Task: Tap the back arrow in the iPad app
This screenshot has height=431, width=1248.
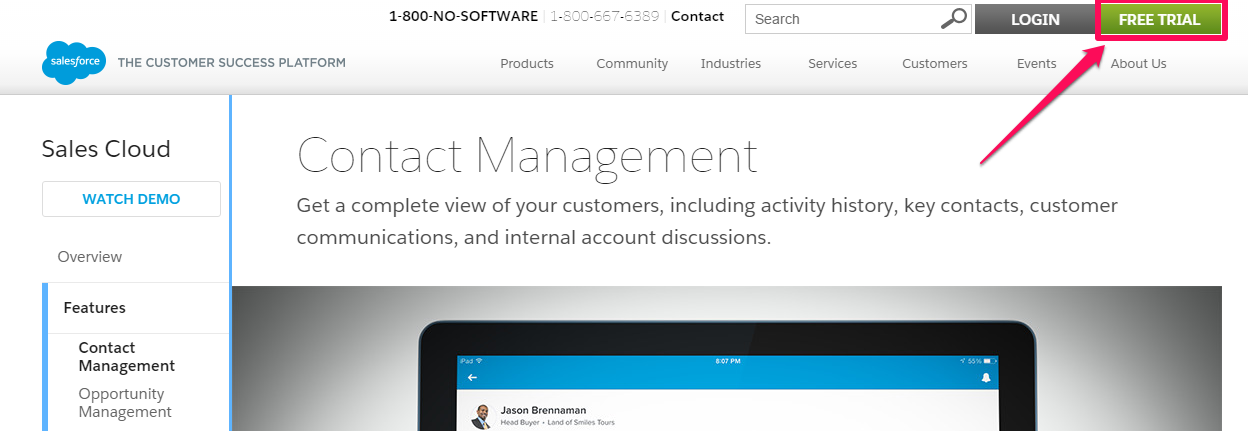Action: click(472, 378)
